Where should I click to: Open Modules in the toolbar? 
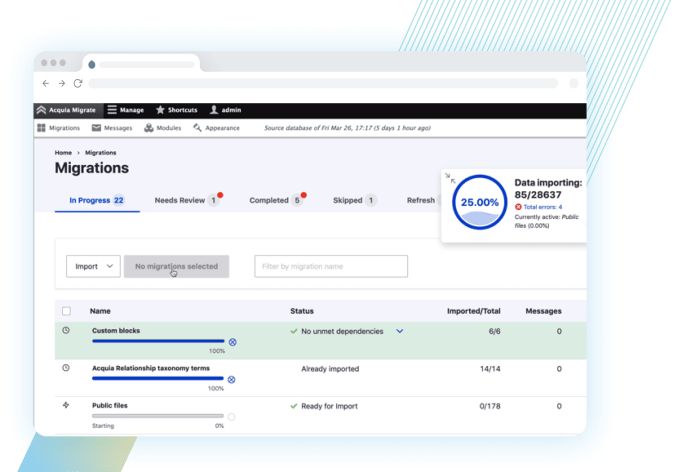(162, 128)
